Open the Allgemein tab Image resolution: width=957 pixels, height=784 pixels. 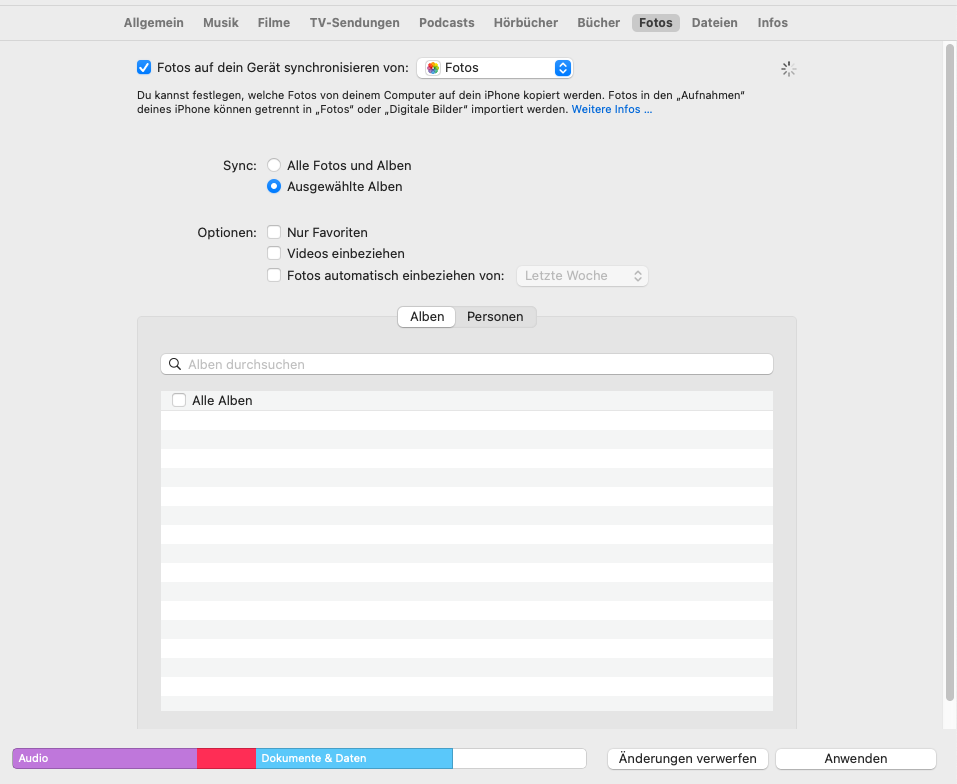click(x=153, y=23)
